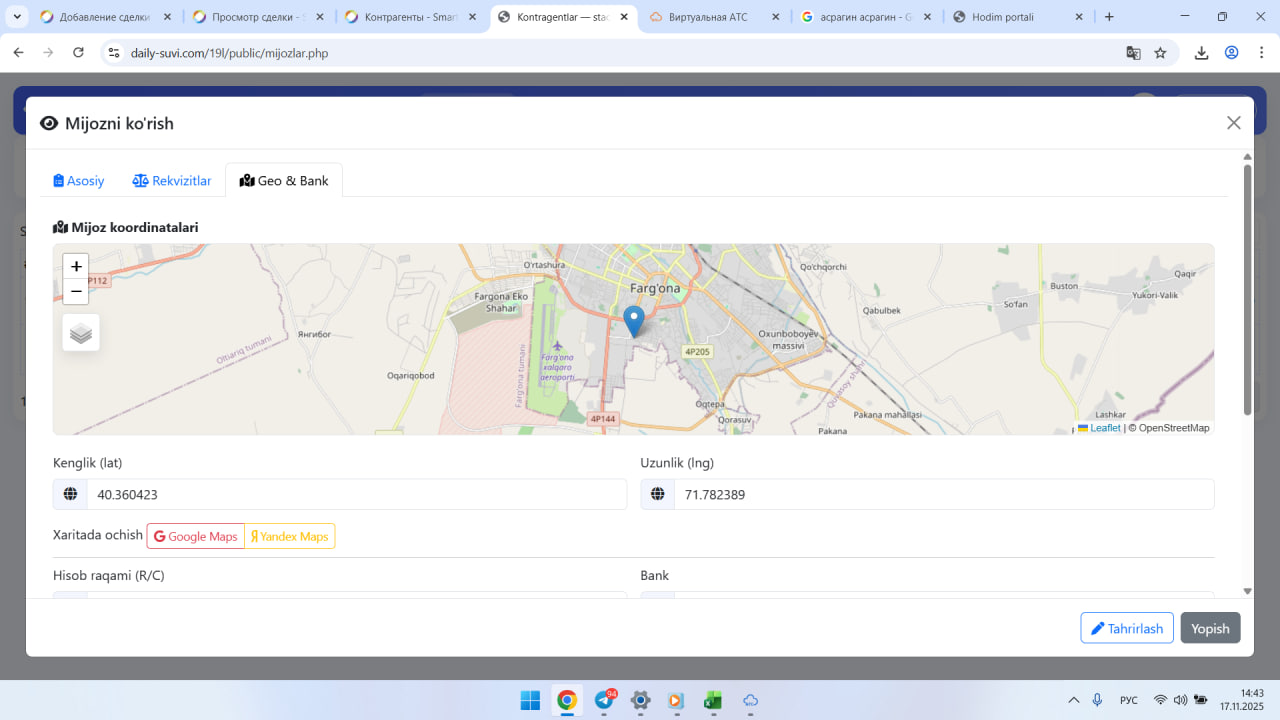The width and height of the screenshot is (1280, 720).
Task: Open the Rekvizitlar tab
Action: click(172, 181)
